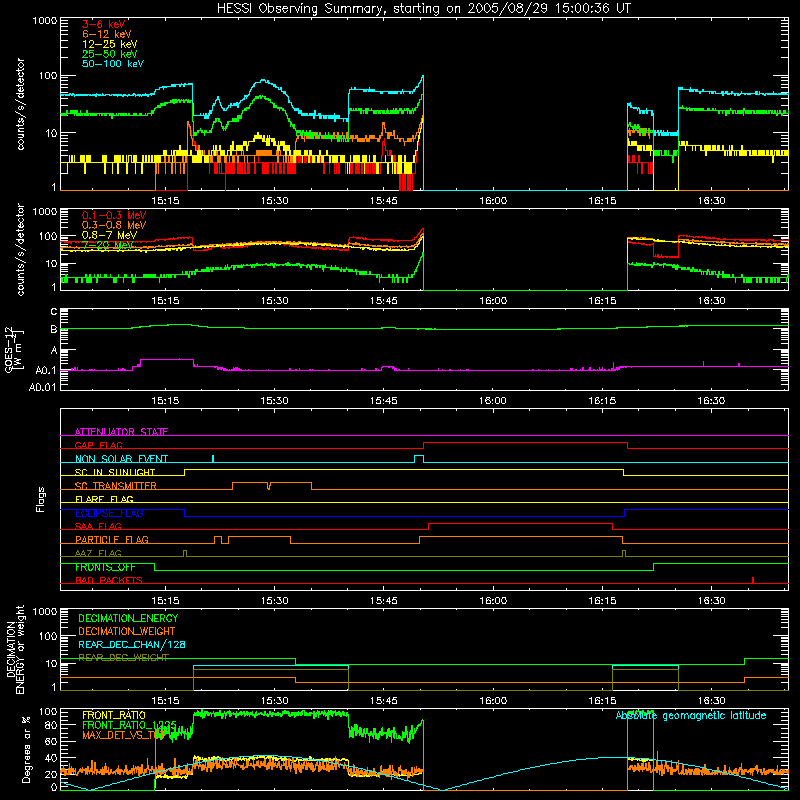The image size is (800, 800).
Task: Choose the cyan 50-100 keV legend entry
Action: click(113, 63)
